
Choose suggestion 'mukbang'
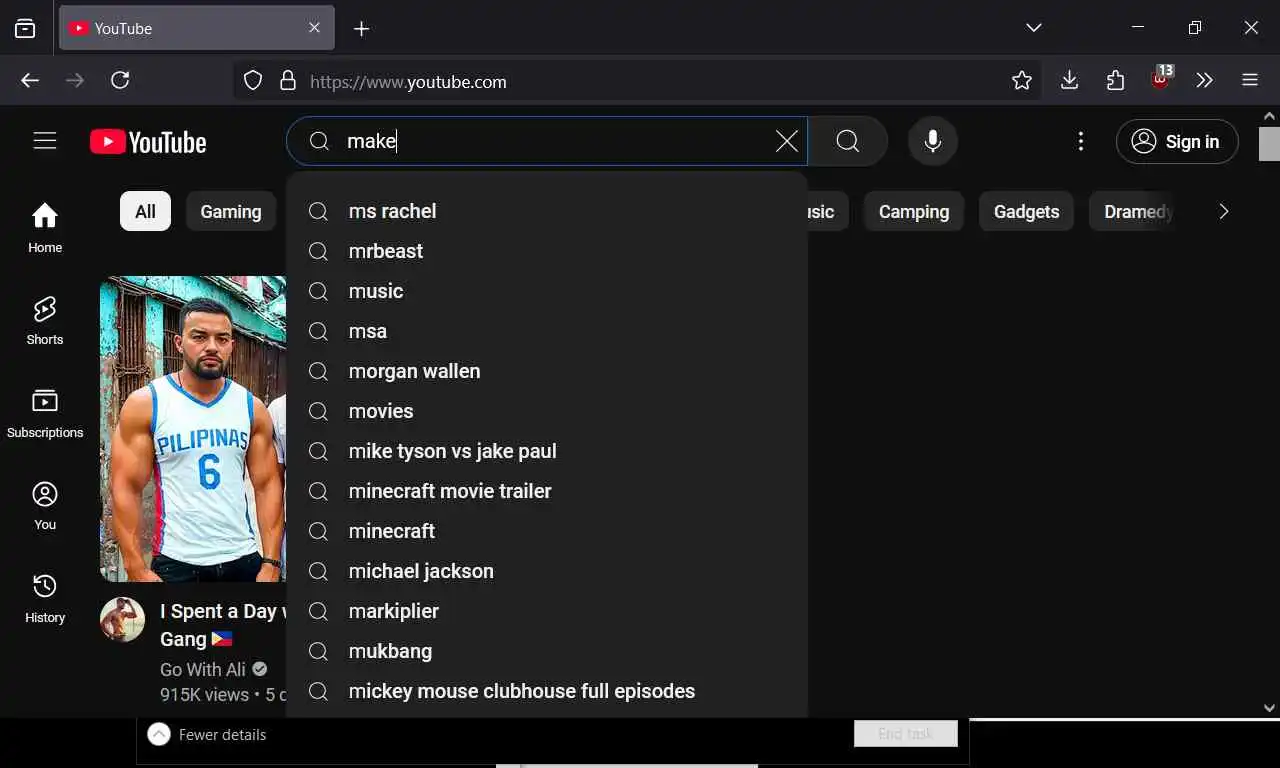547,651
